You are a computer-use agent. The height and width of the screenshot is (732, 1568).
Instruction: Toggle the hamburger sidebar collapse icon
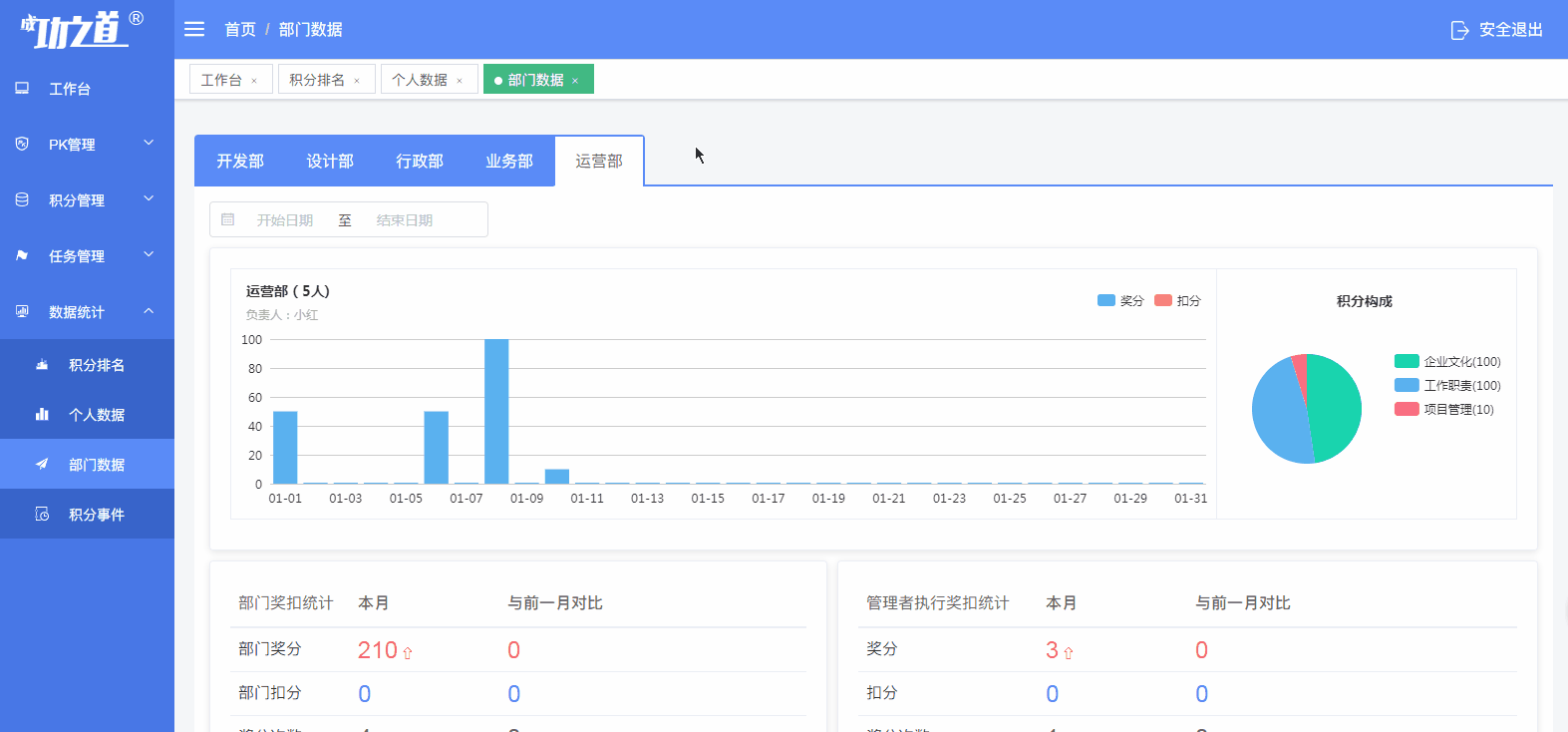click(194, 29)
